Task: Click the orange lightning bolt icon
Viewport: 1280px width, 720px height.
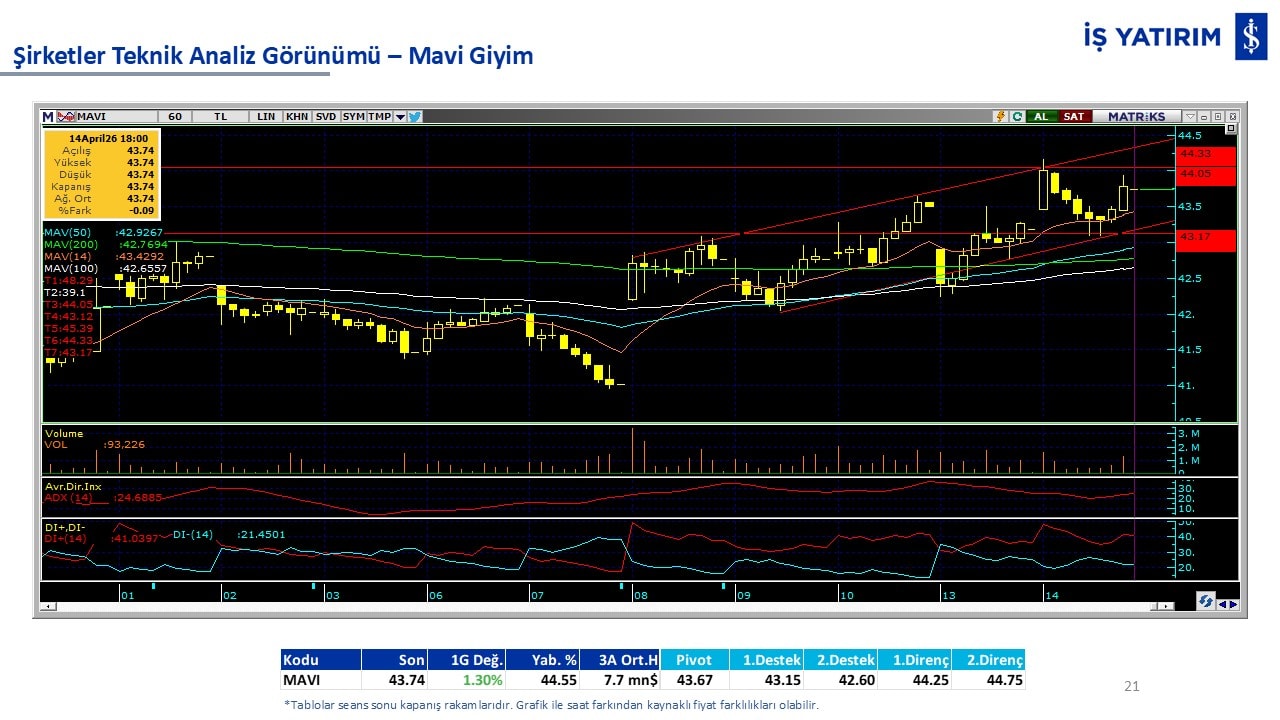Action: [1000, 116]
